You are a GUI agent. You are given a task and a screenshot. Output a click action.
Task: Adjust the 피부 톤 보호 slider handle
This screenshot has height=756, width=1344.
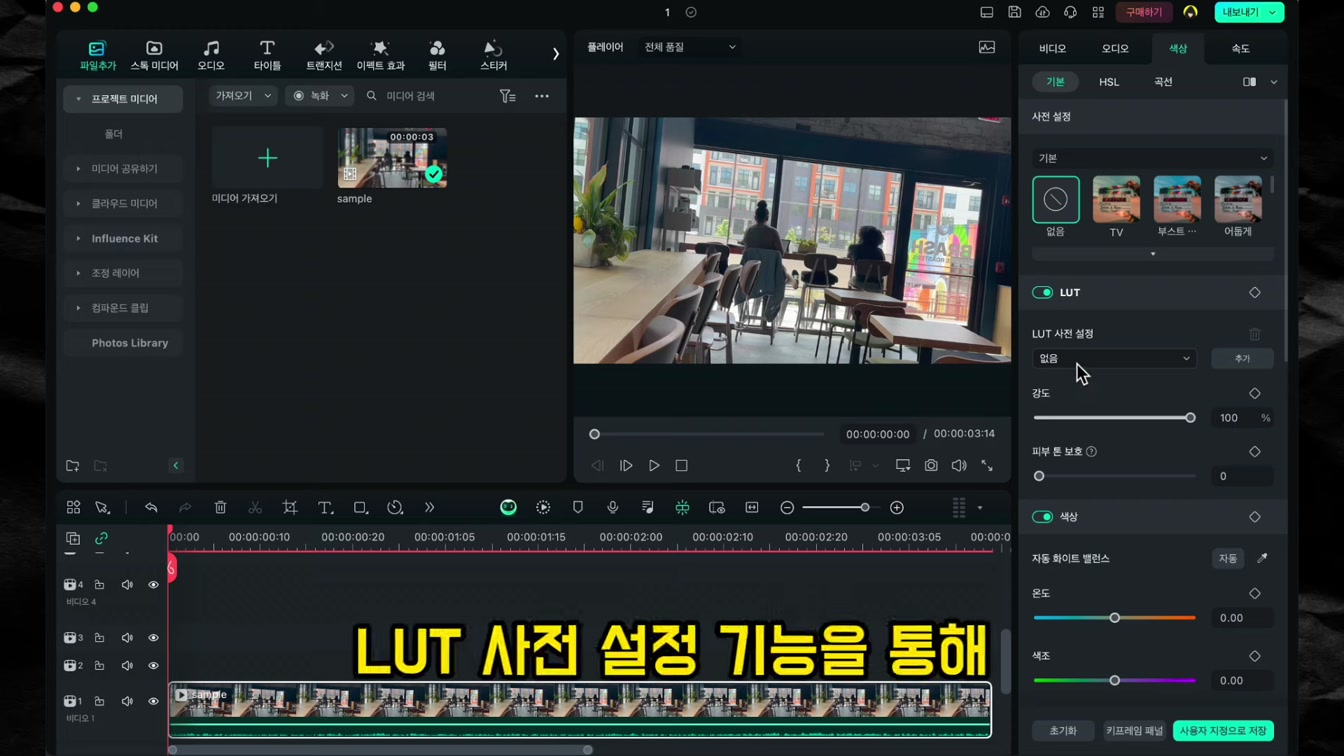coord(1039,476)
